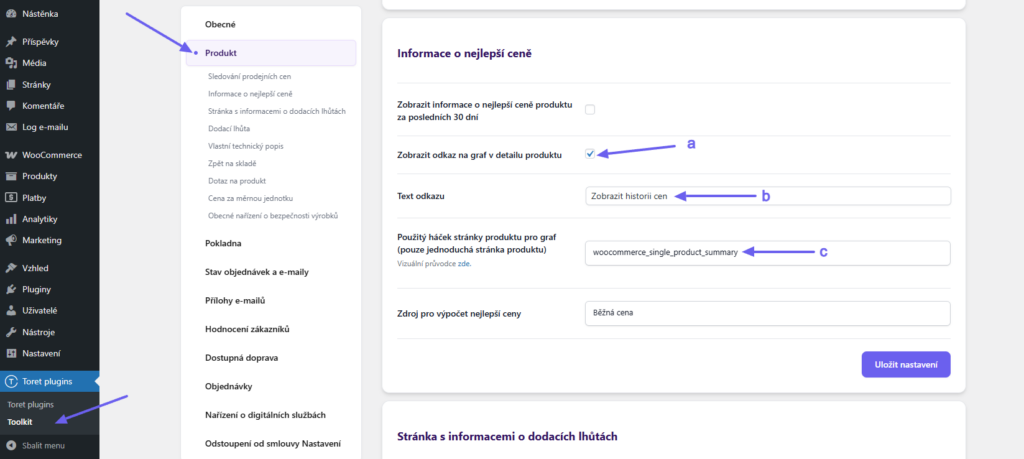Viewport: 1024px width, 459px height.
Task: Jump to Zpět na skladě subsection
Action: click(x=233, y=163)
